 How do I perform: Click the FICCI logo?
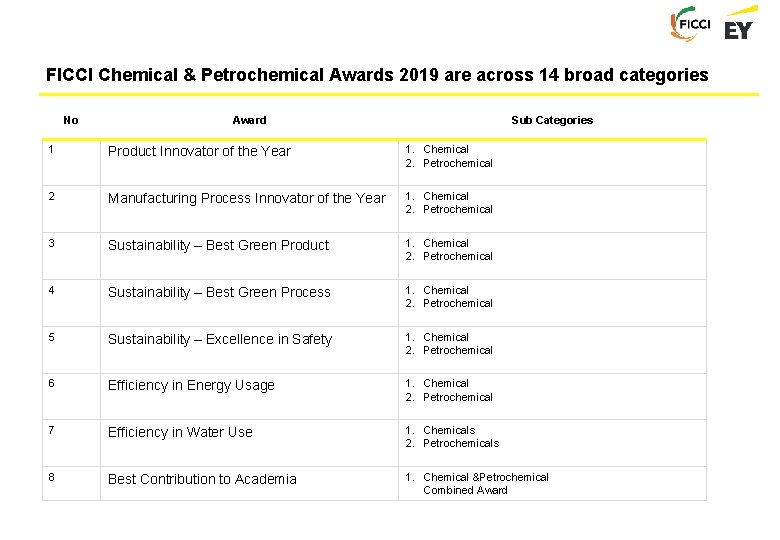690,23
